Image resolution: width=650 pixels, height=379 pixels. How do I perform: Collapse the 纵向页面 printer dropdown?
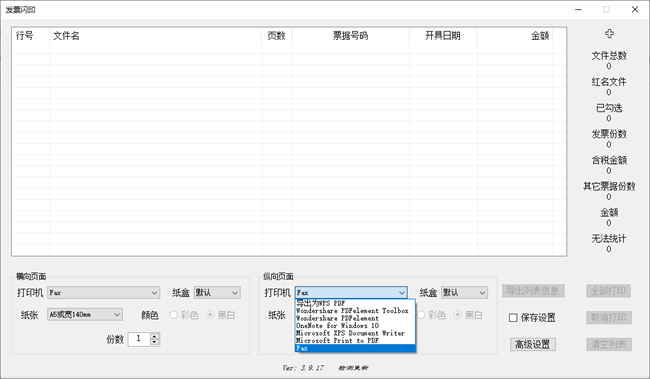pos(401,293)
